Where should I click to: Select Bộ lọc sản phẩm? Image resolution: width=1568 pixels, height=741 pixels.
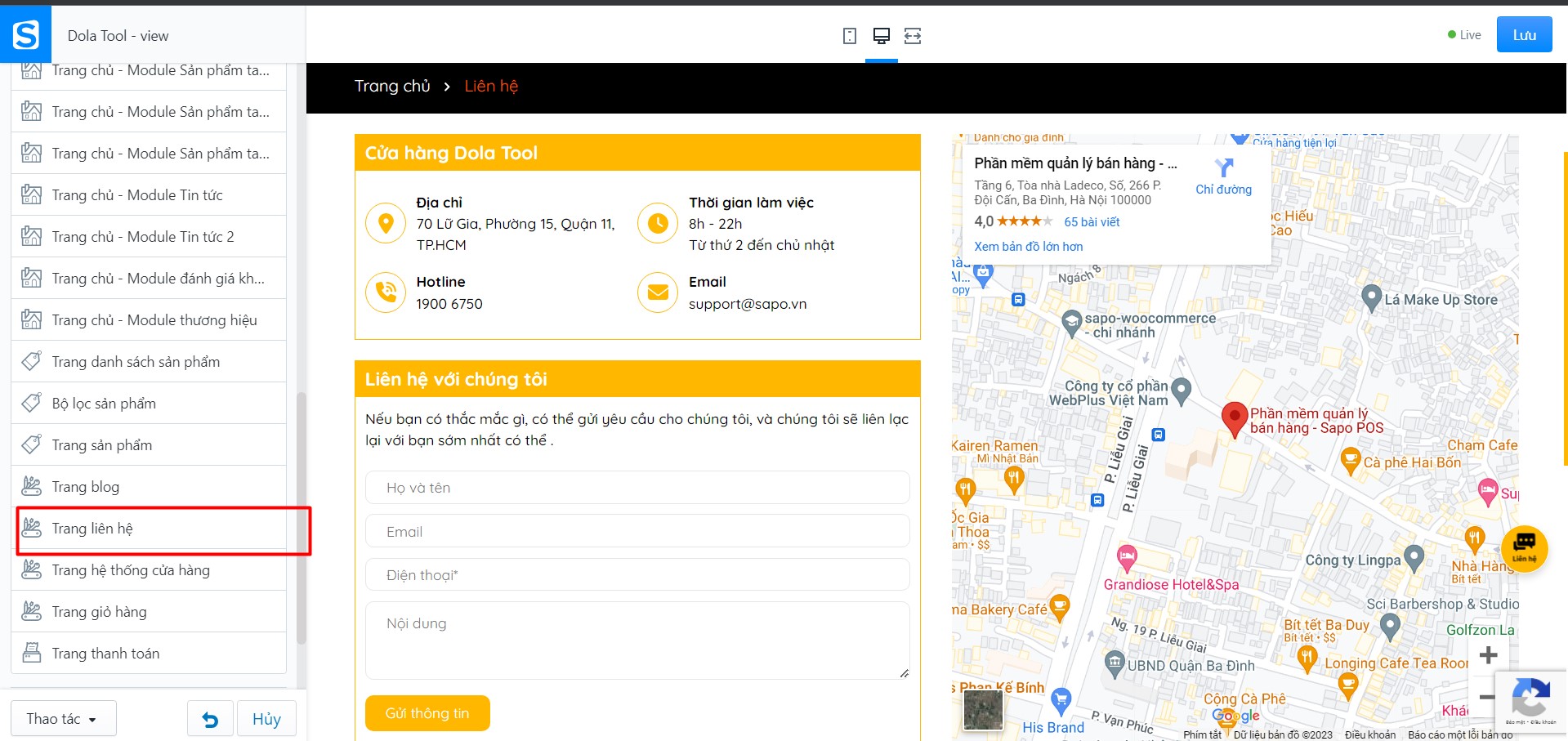[149, 404]
